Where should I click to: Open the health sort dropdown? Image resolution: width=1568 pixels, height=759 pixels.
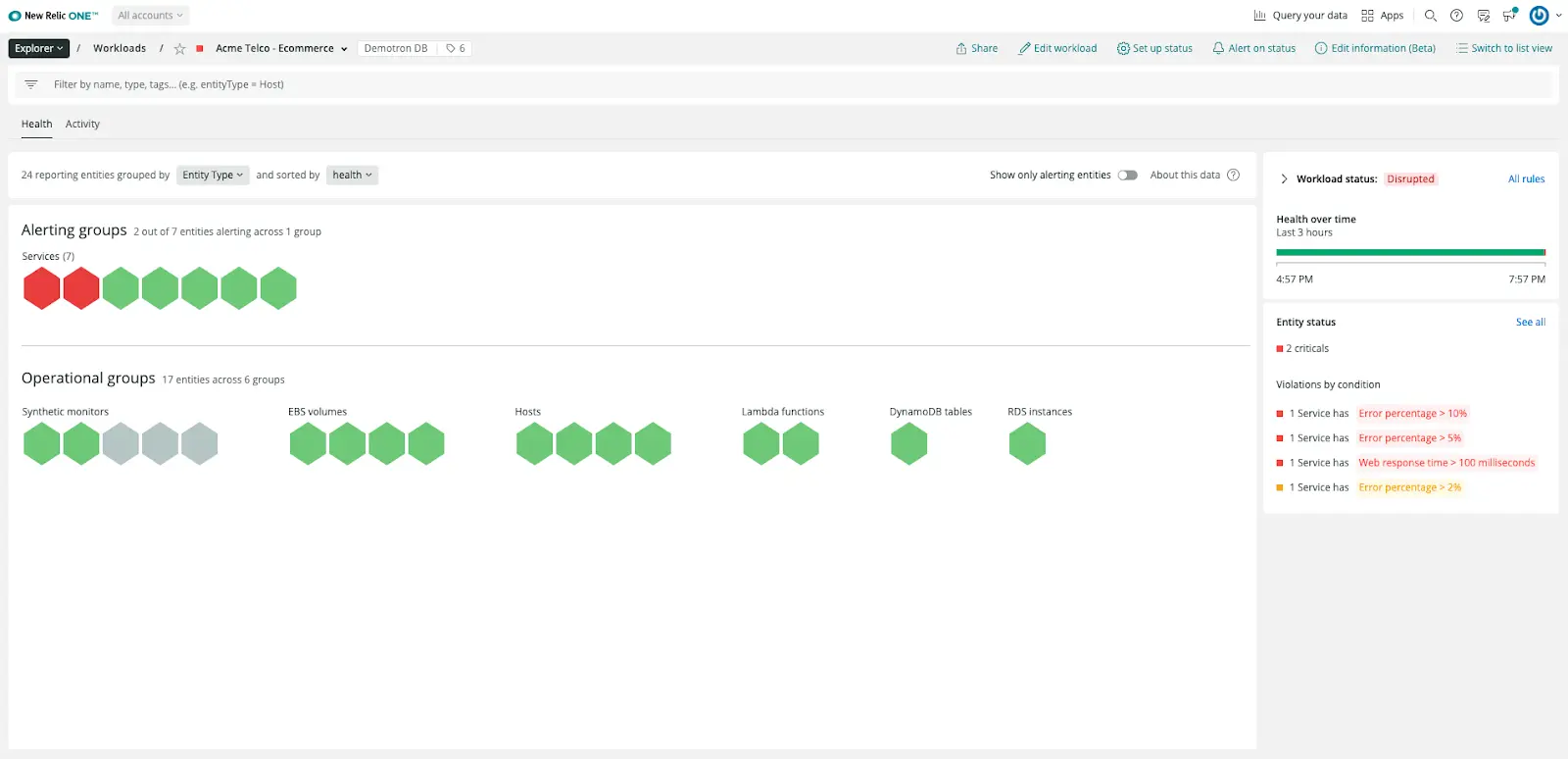[352, 175]
